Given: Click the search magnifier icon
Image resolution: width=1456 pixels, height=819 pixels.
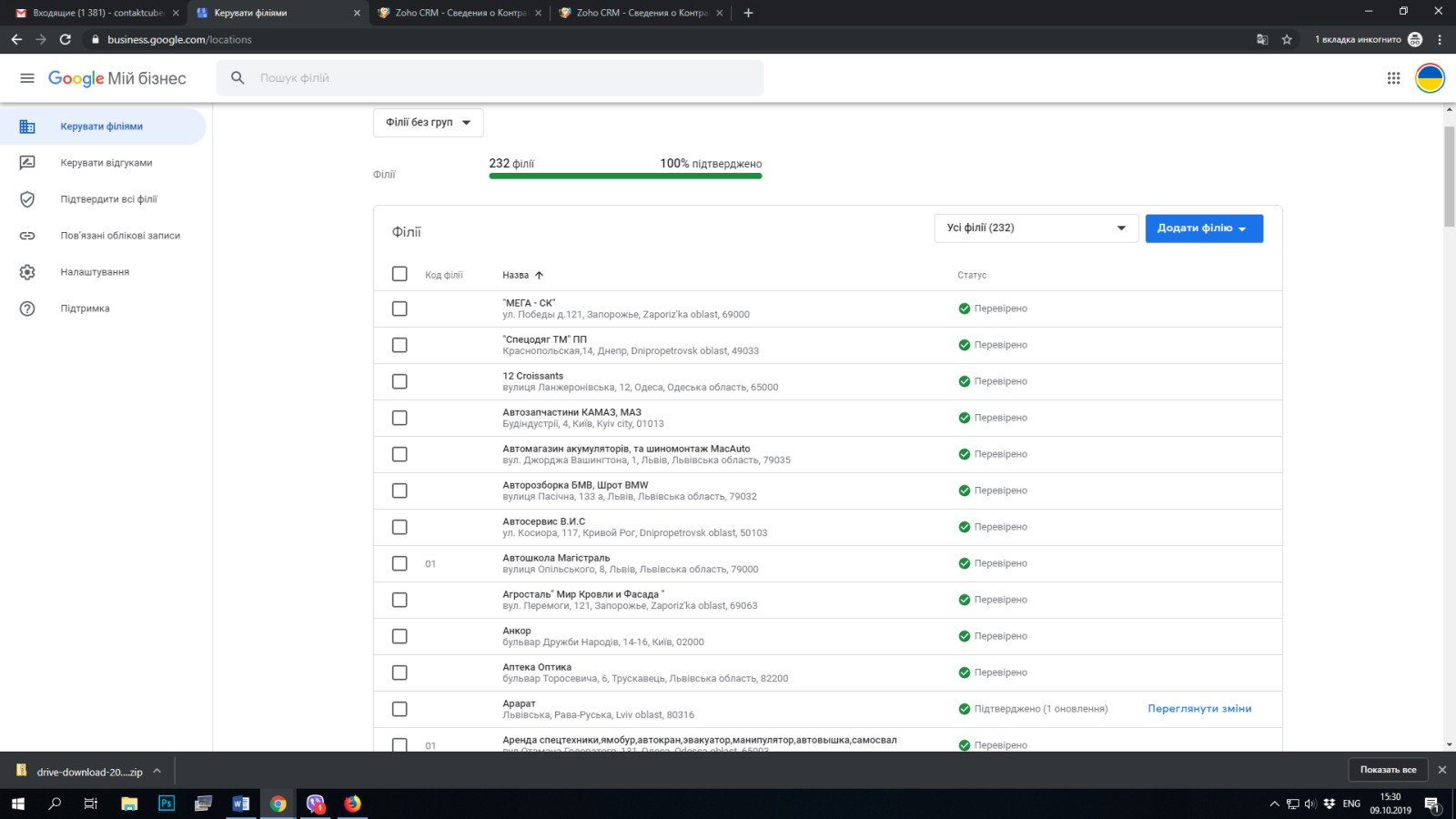Looking at the screenshot, I should [238, 78].
